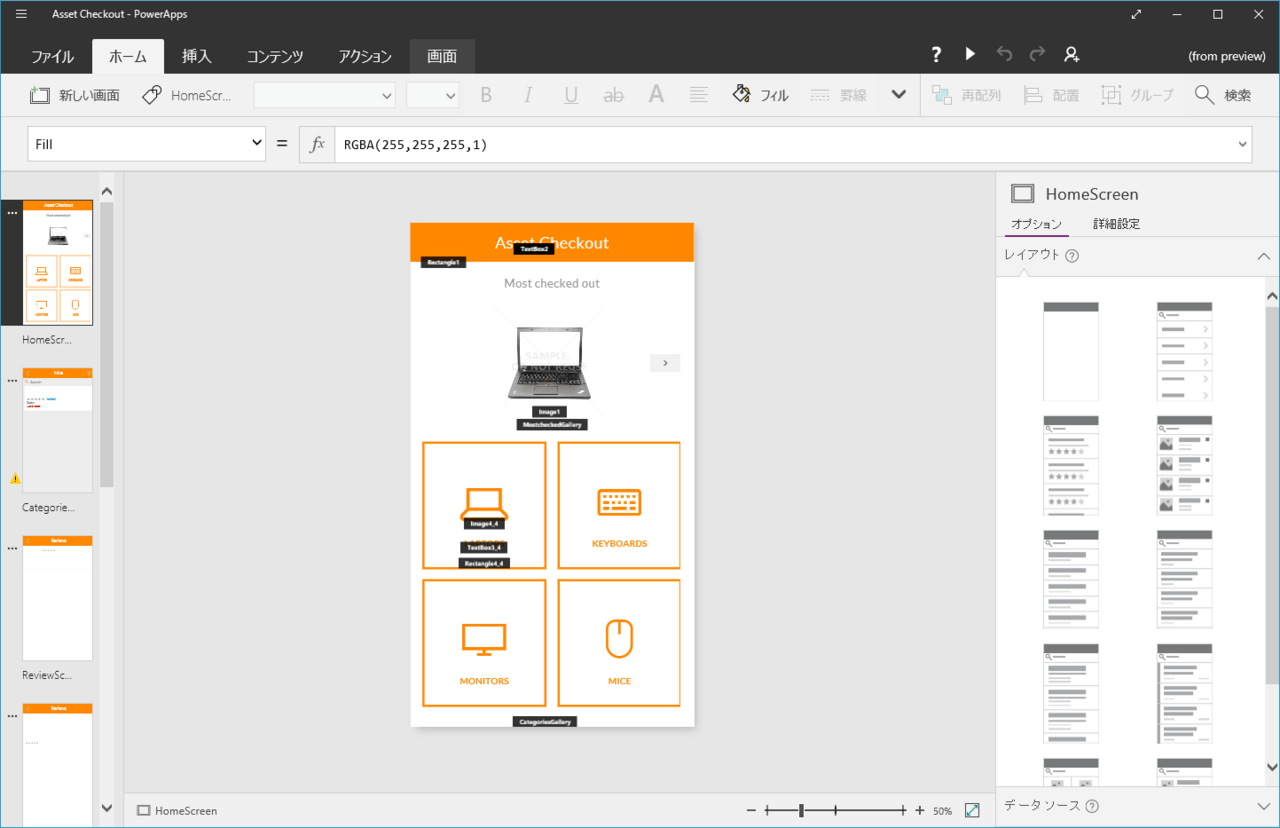This screenshot has width=1280, height=828.
Task: Switch to the コンテンツ tab
Action: 275,56
